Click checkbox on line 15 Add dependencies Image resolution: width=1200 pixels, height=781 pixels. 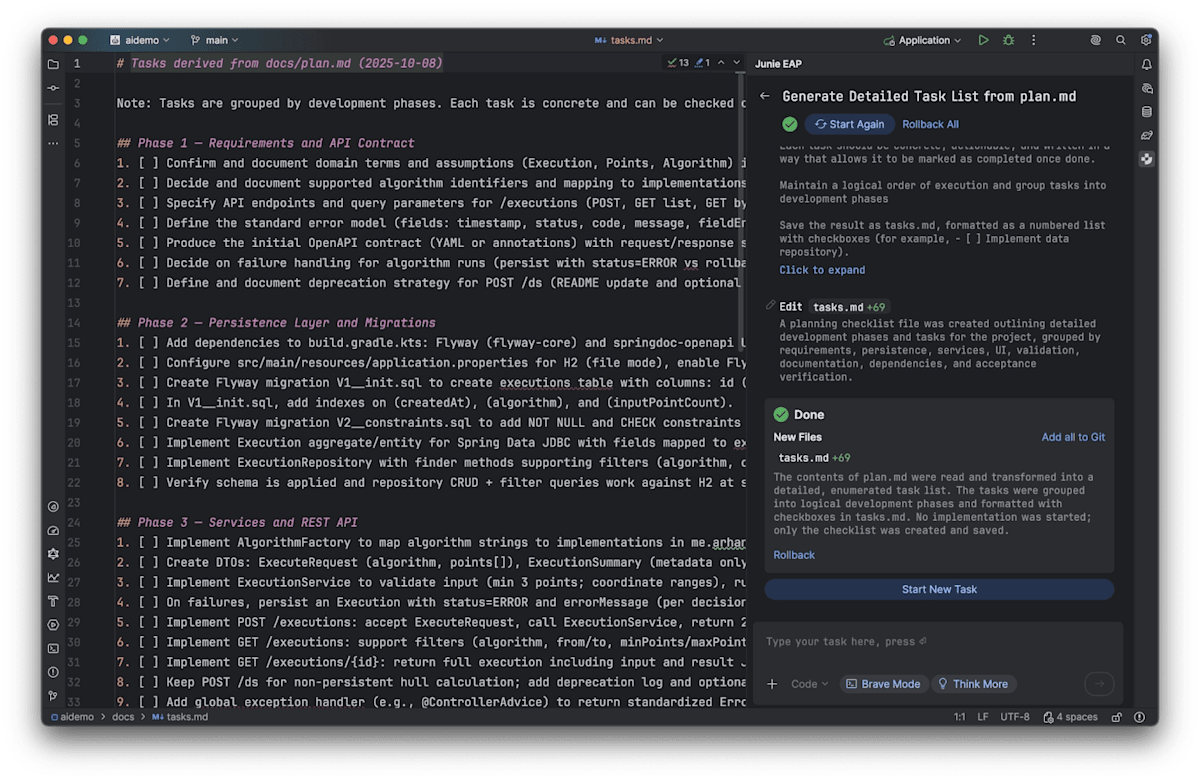tap(148, 342)
